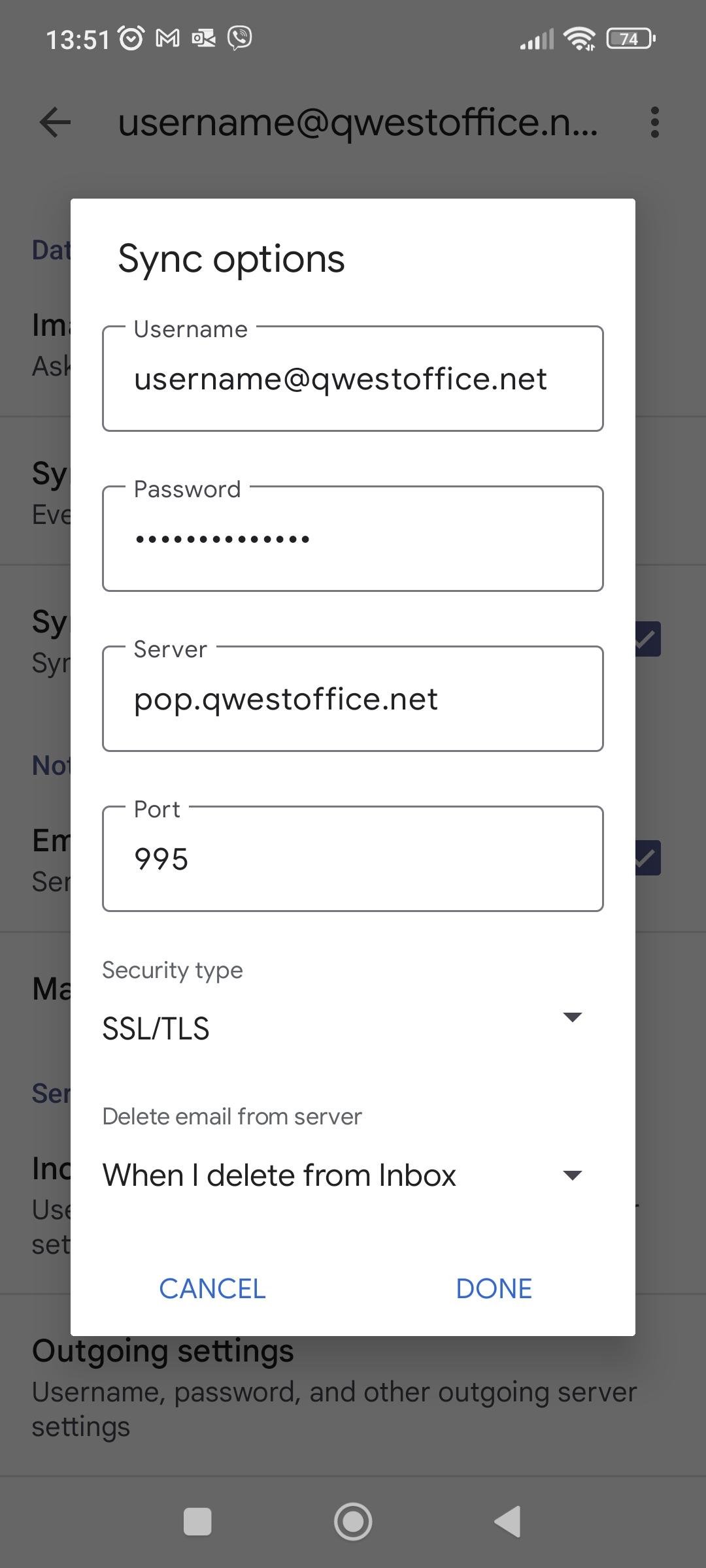Toggle the upper partially hidden sync checkbox
Viewport: 706px width, 1568px height.
[x=648, y=639]
